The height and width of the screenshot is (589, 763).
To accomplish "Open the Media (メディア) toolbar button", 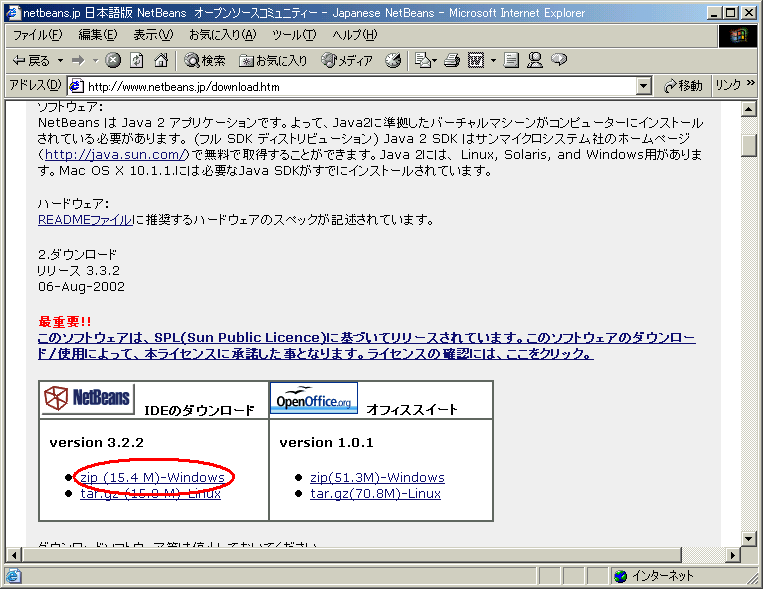I will (347, 60).
